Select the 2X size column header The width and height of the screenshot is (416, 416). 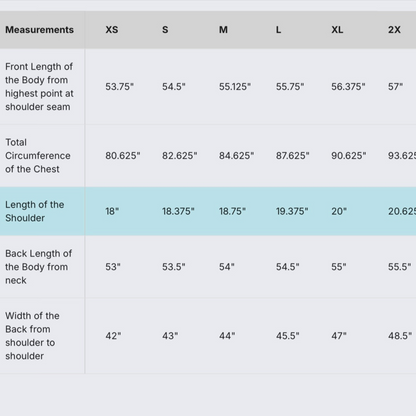[x=394, y=30]
